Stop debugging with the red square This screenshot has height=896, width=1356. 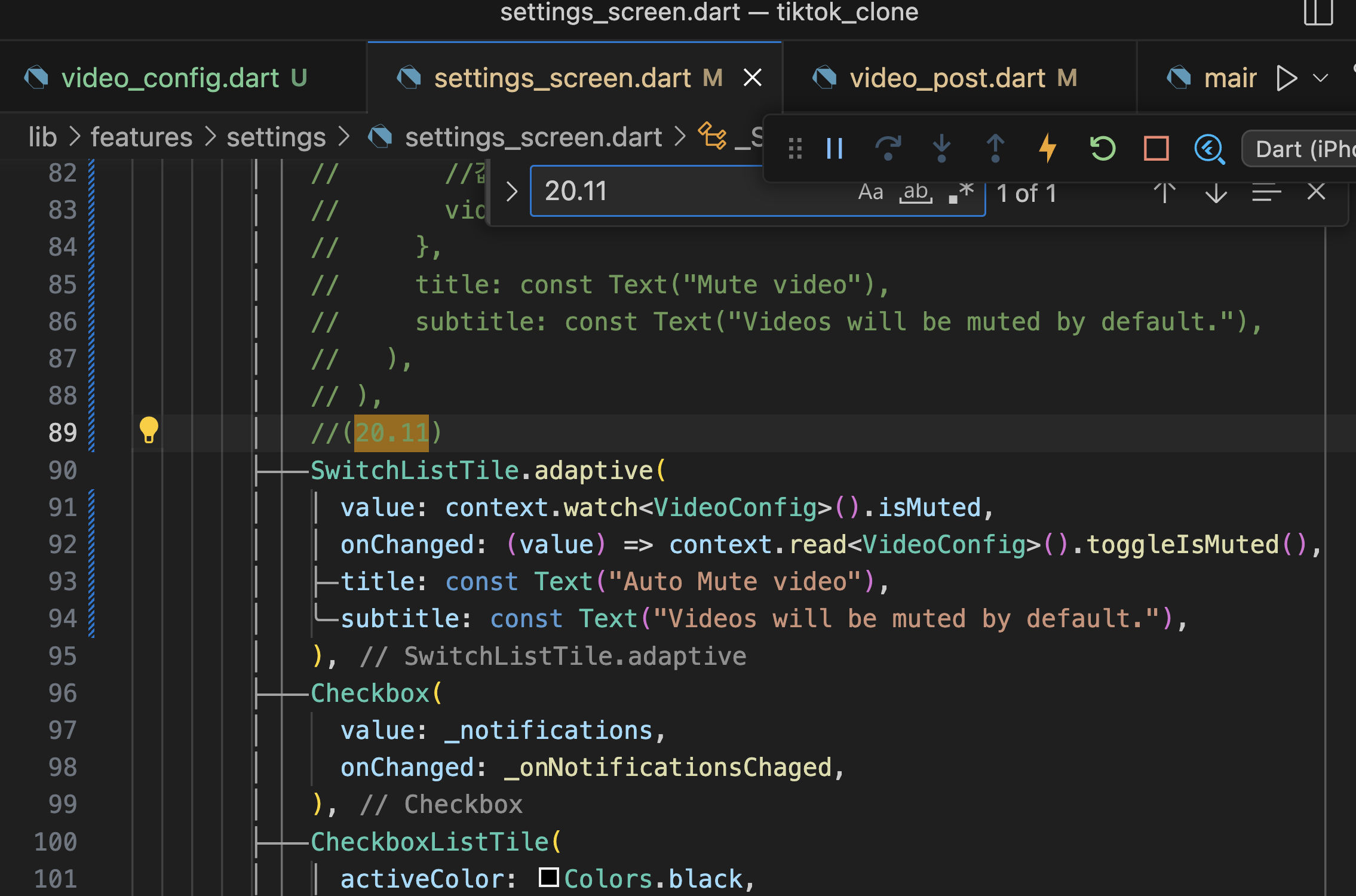[x=1156, y=149]
